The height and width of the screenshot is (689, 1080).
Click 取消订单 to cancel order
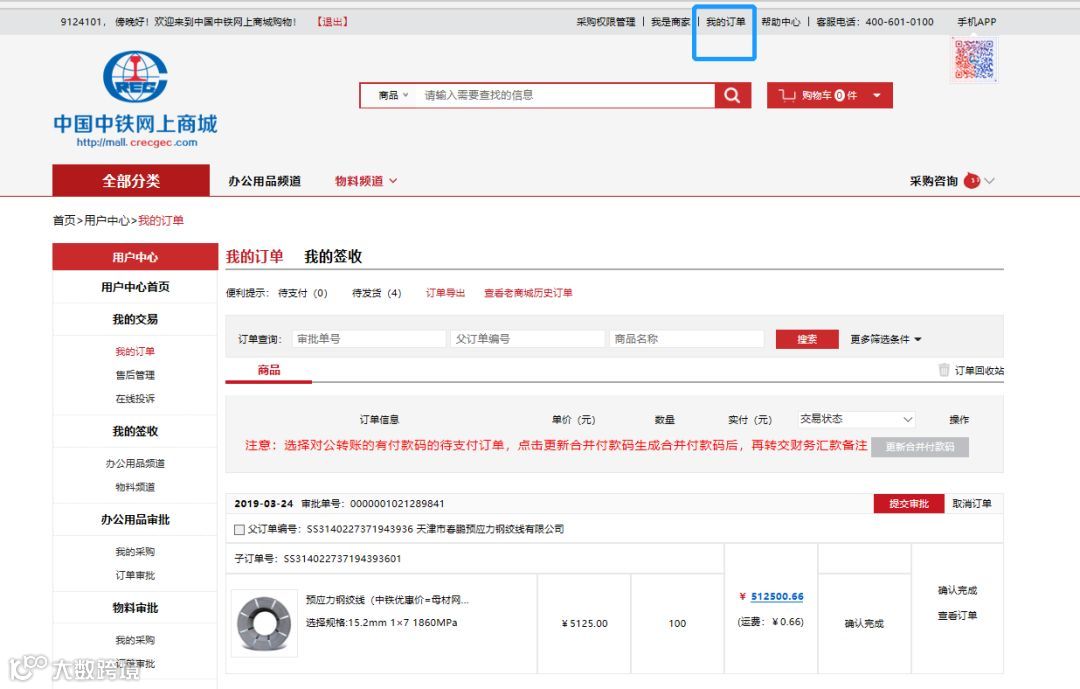tap(972, 504)
